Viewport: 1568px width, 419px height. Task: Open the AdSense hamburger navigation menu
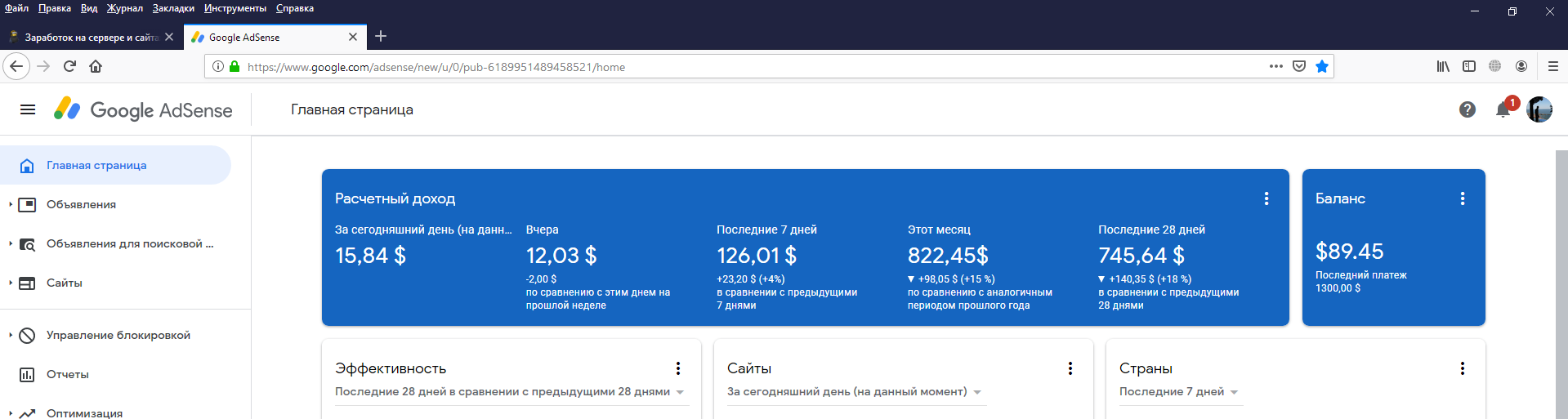coord(28,109)
